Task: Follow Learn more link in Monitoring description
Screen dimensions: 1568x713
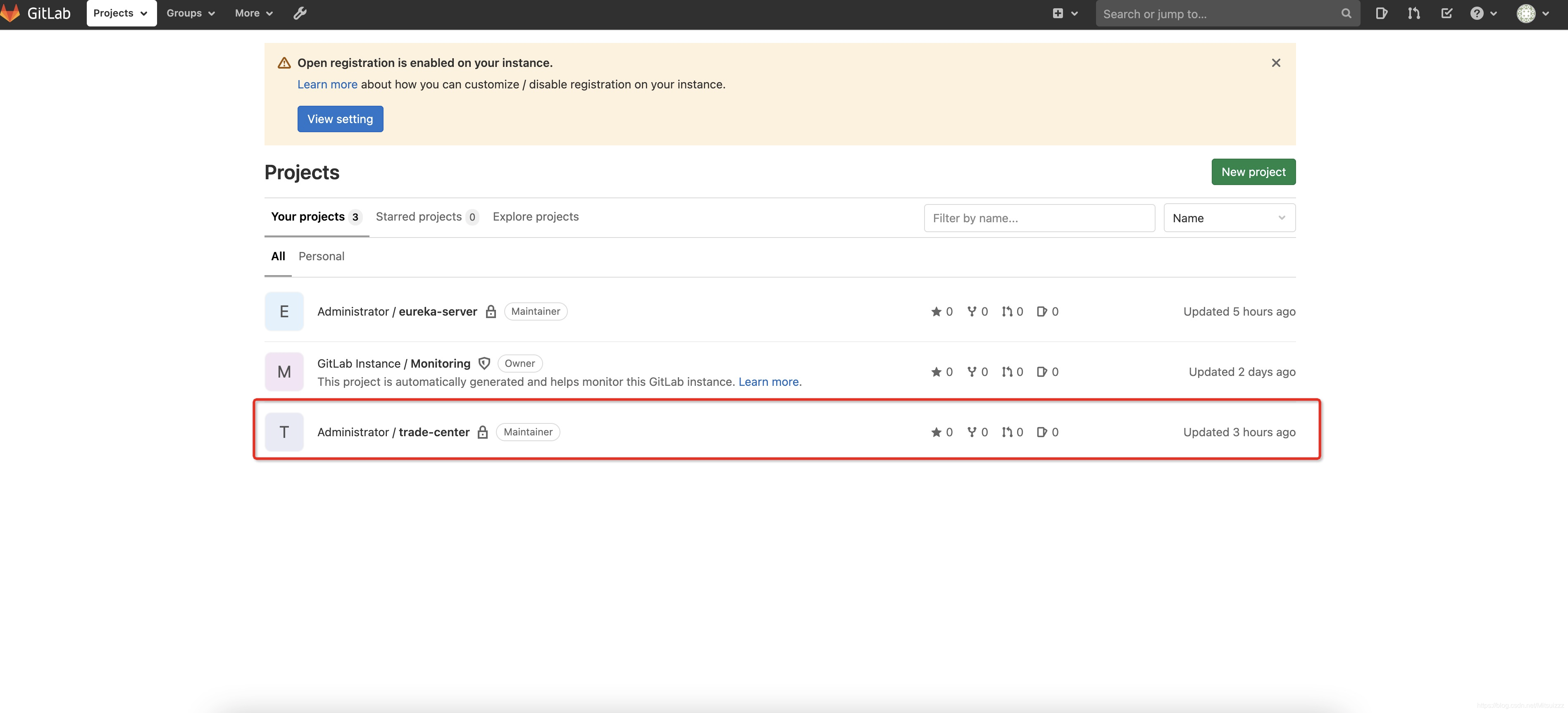Action: tap(770, 381)
